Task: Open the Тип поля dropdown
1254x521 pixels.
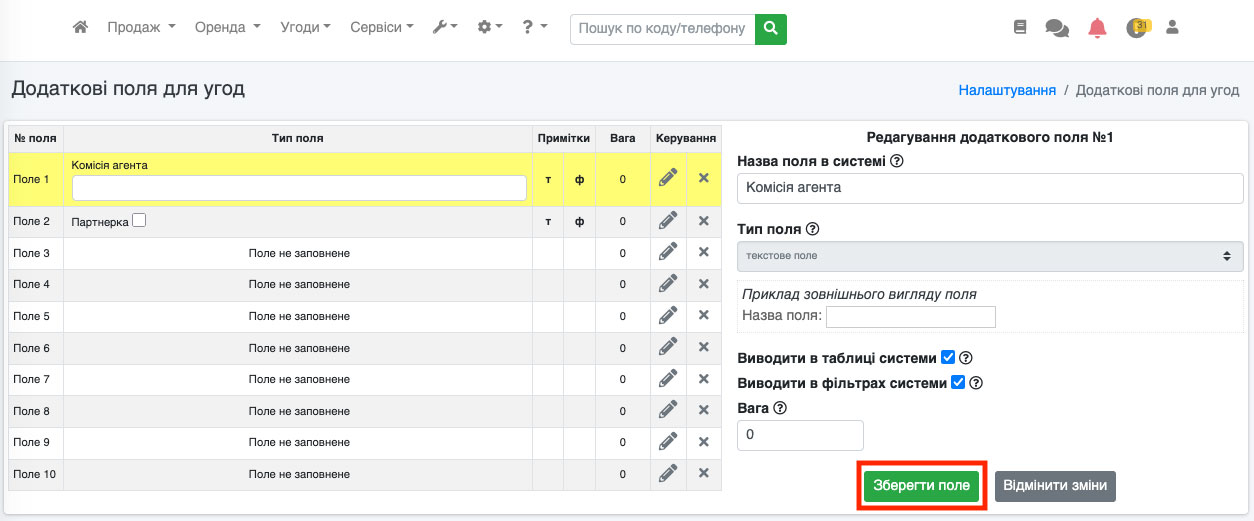Action: click(x=989, y=256)
